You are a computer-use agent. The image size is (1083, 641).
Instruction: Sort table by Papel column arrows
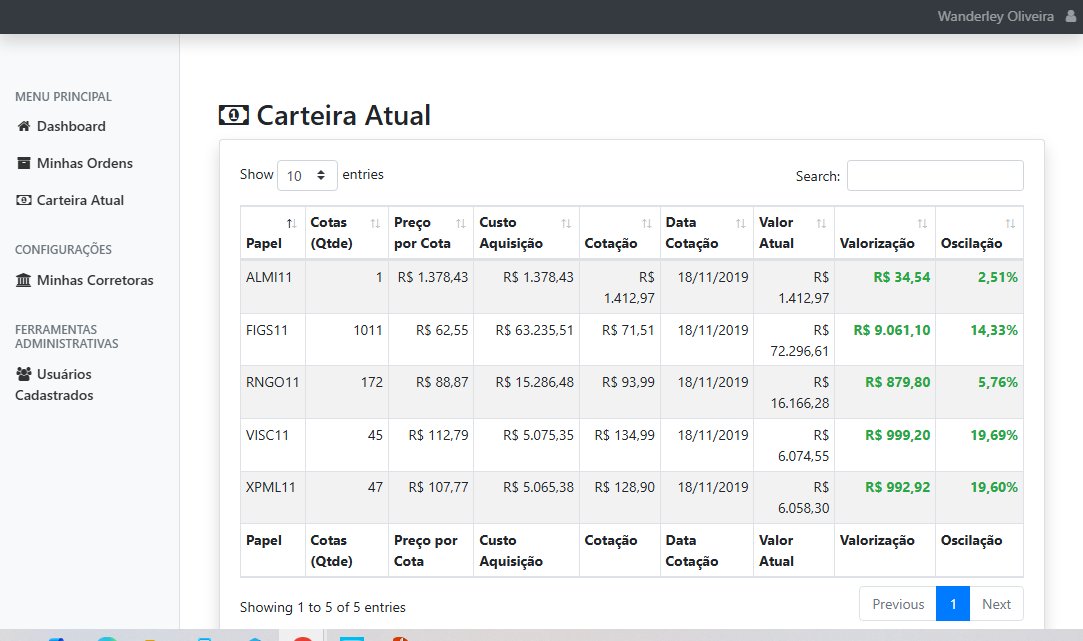tap(291, 223)
